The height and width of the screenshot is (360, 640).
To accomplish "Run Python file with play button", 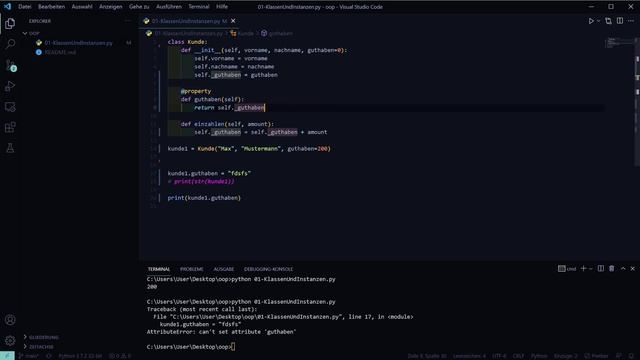I will [591, 21].
